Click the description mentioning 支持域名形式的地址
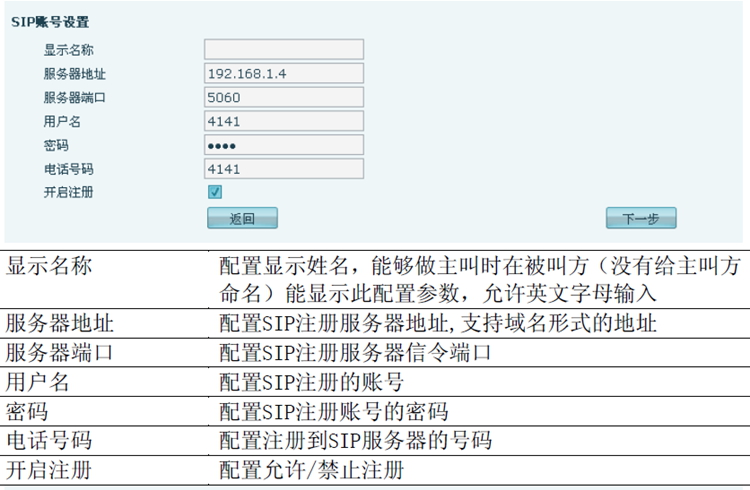The height and width of the screenshot is (490, 750). [438, 323]
